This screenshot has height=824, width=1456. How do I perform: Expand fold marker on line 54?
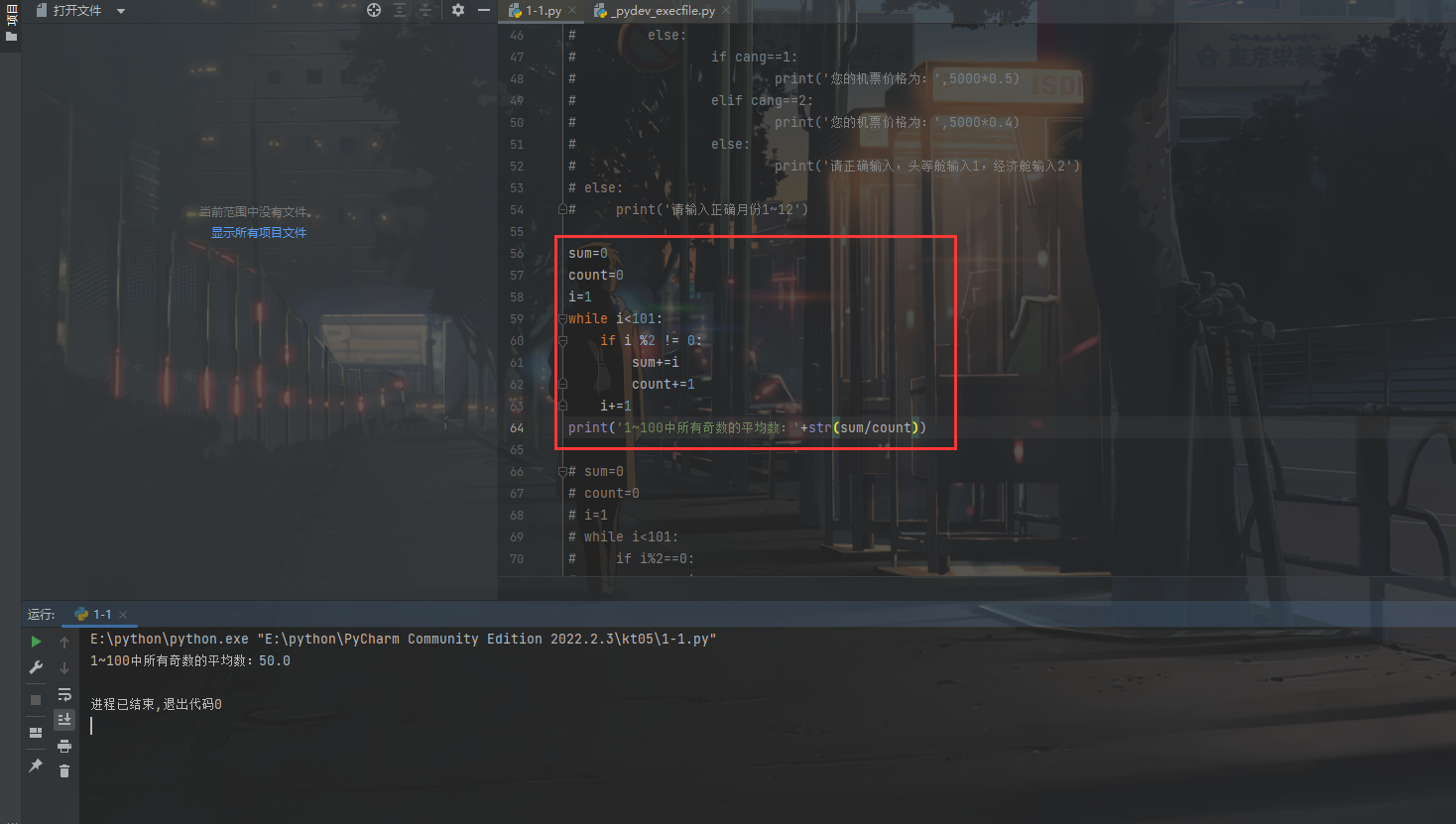[x=562, y=210]
